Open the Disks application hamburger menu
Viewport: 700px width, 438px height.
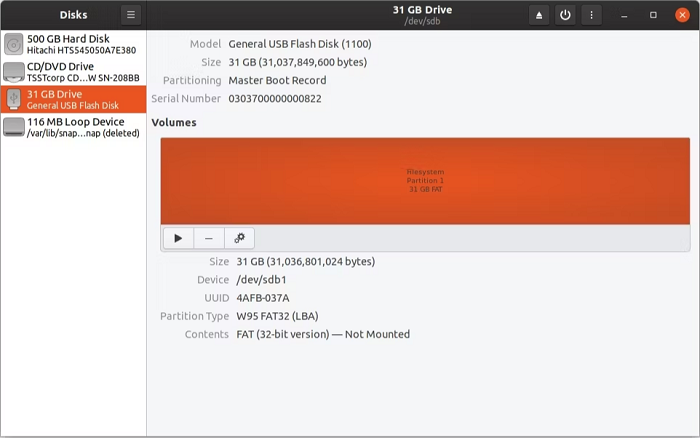coord(131,15)
